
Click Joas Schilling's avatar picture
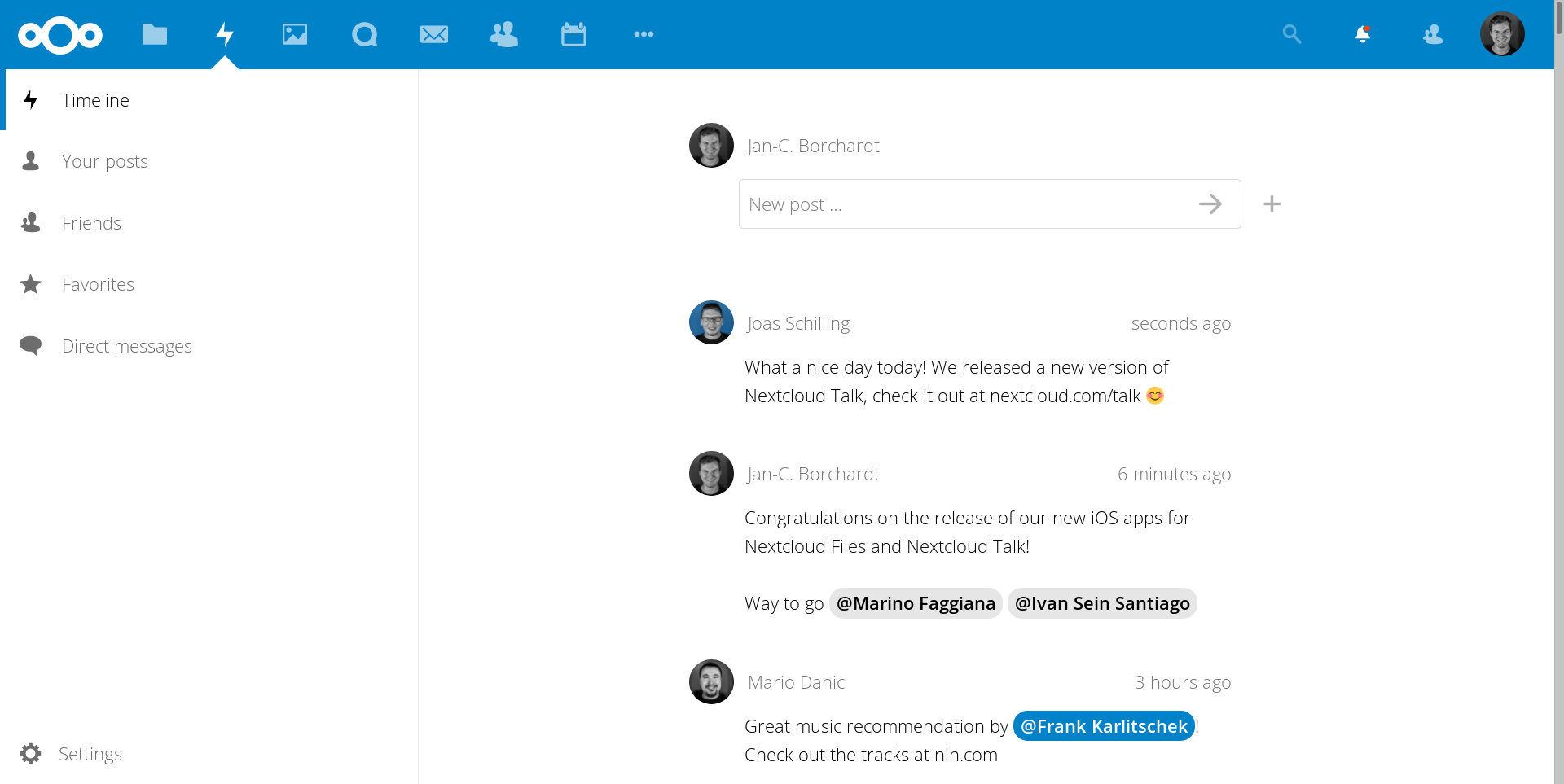pos(711,322)
